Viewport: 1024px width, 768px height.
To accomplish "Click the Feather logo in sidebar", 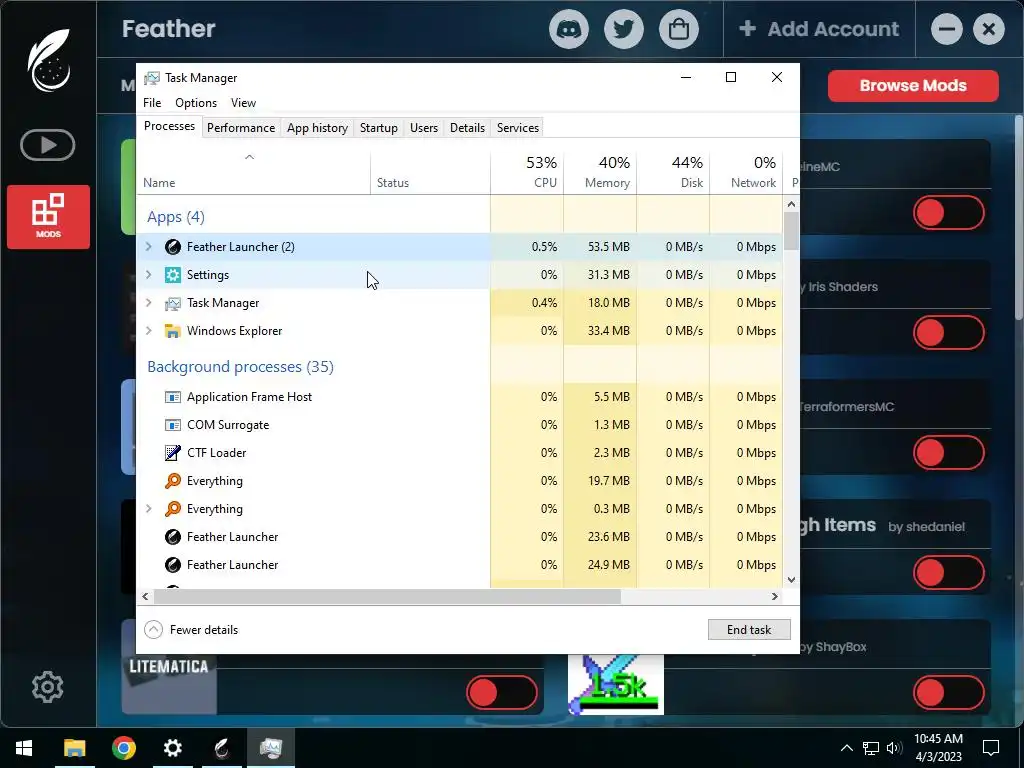I will point(49,60).
